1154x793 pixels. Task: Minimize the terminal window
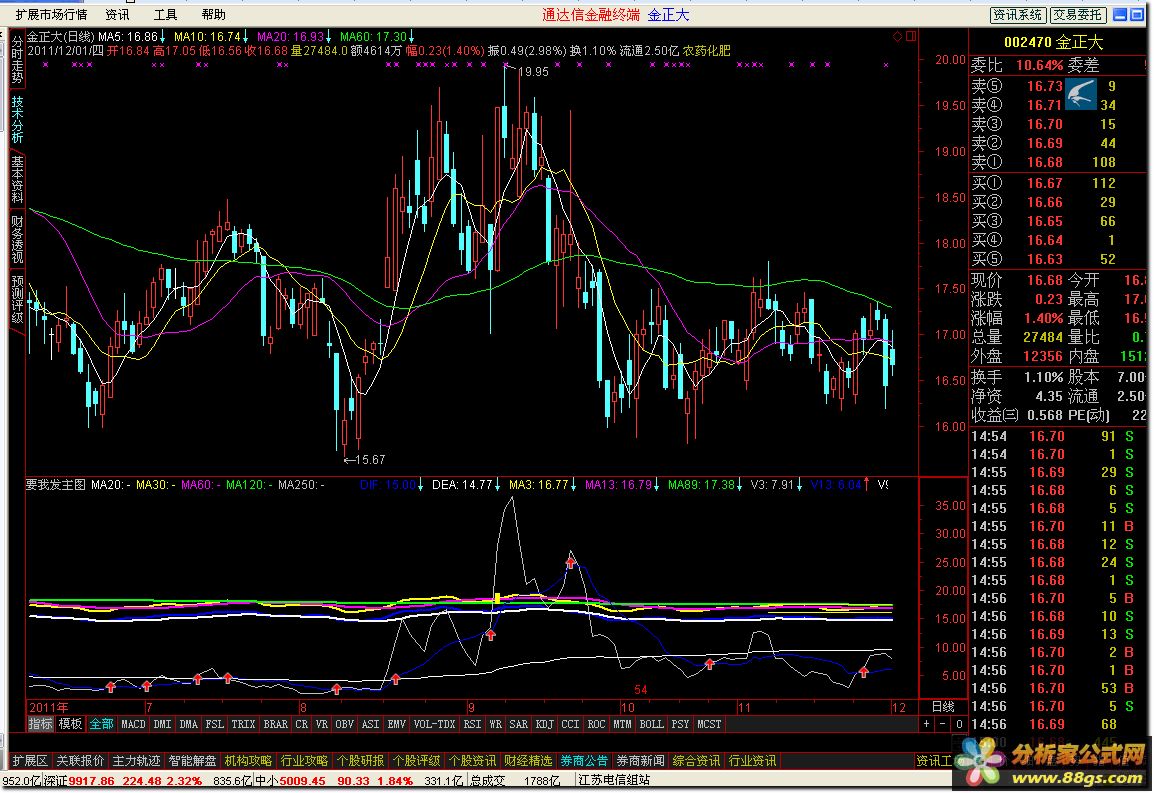[1119, 15]
